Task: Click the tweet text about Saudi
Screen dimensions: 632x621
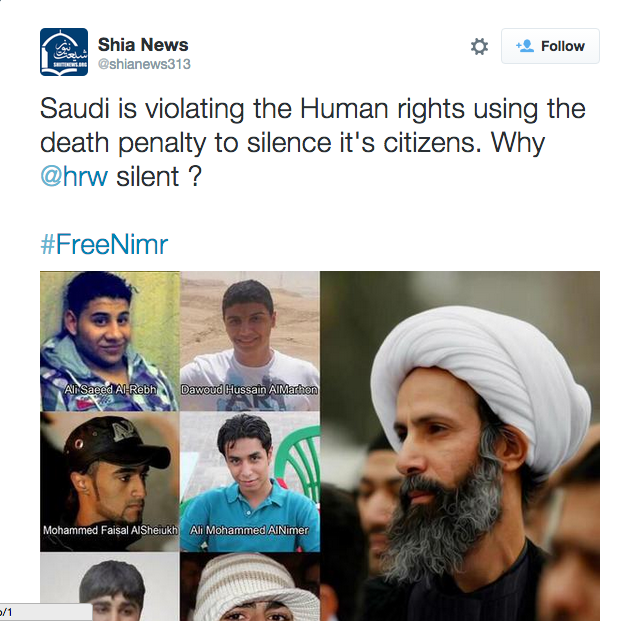Action: point(313,142)
